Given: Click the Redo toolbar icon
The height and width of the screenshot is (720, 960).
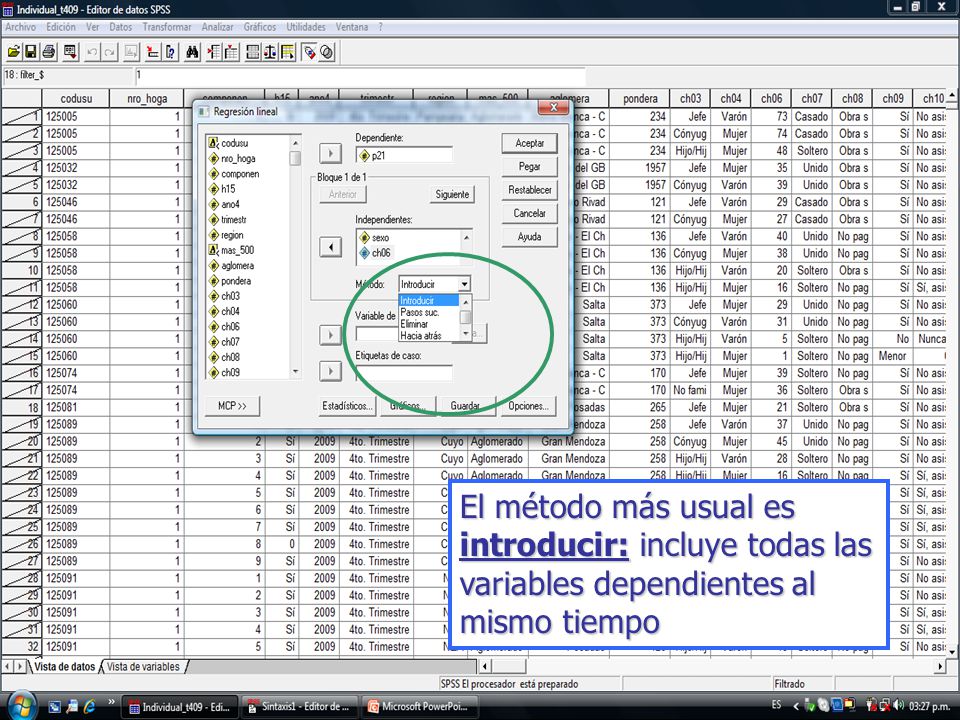Looking at the screenshot, I should pos(109,52).
